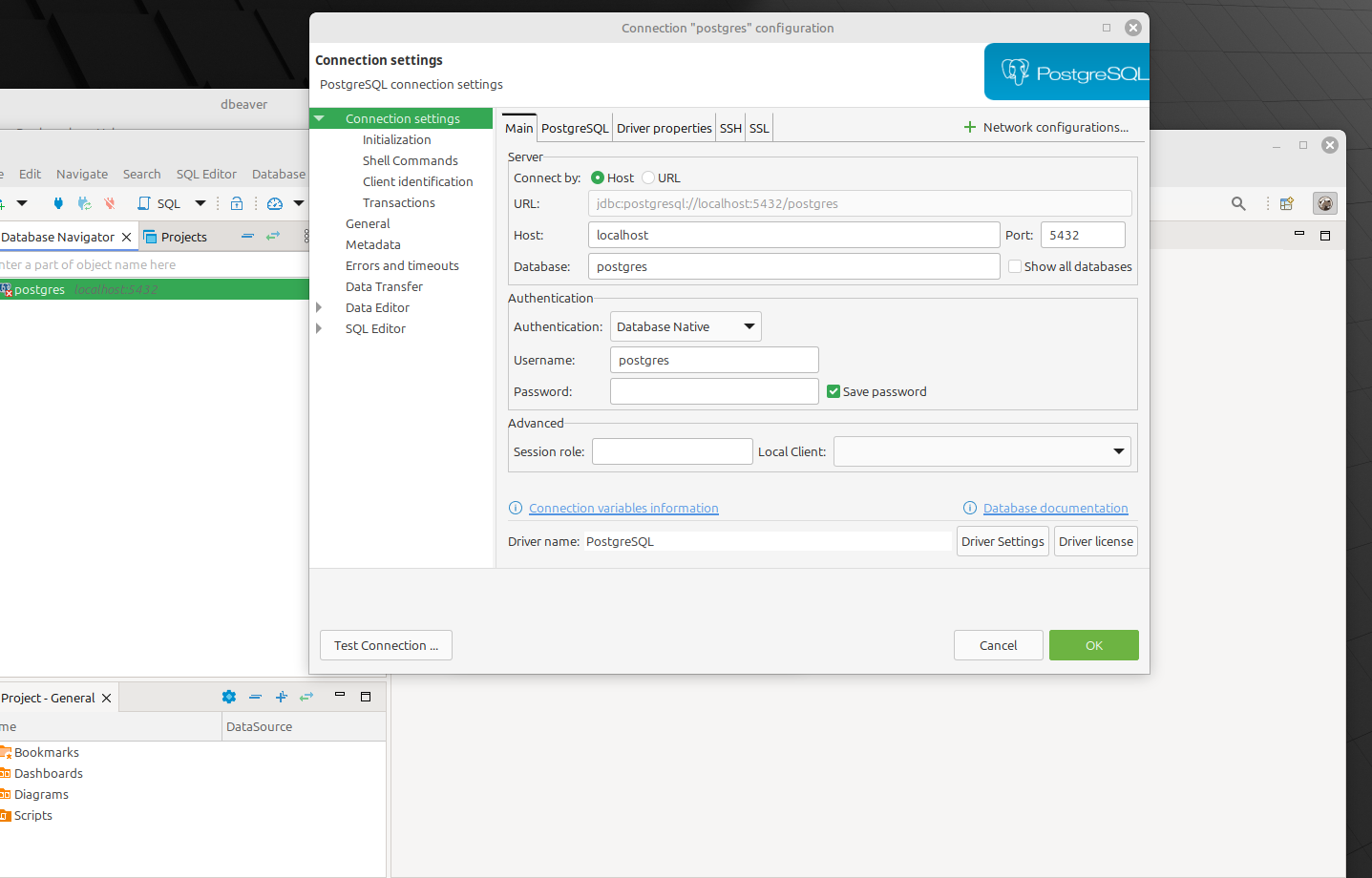This screenshot has width=1372, height=878.
Task: Maximize the editor area panel
Action: click(1325, 235)
